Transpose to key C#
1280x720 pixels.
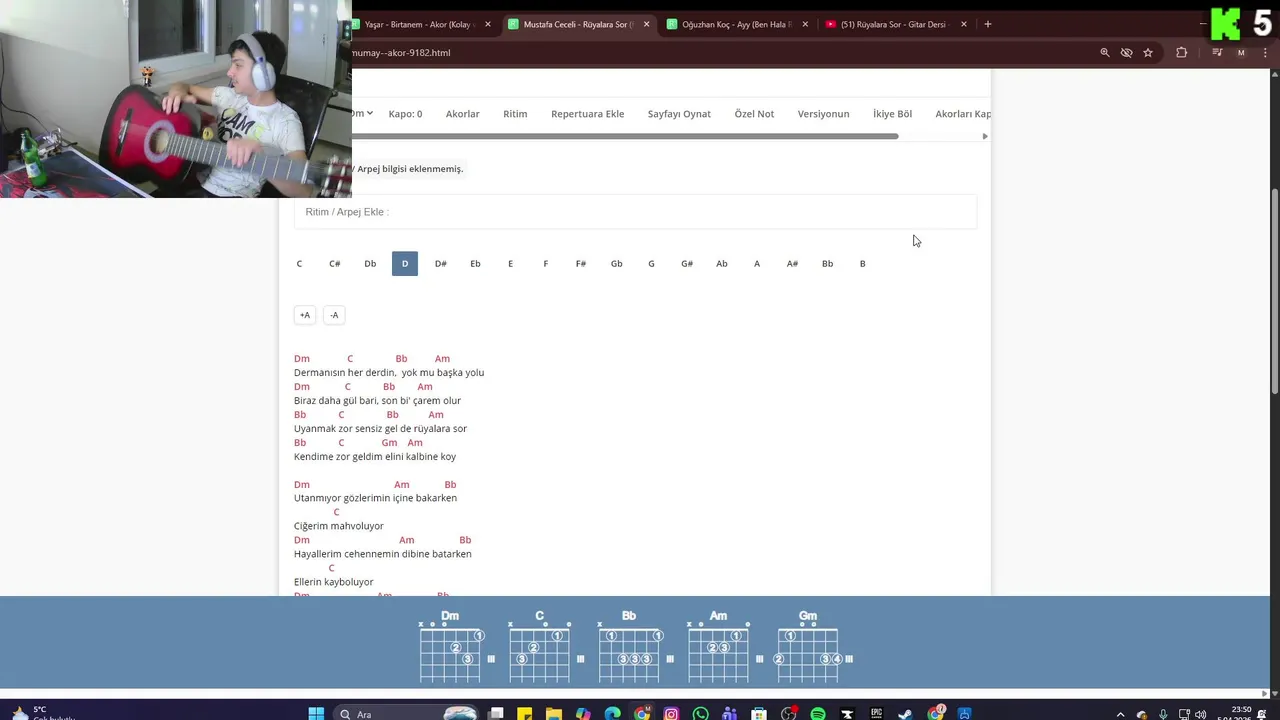pos(335,263)
